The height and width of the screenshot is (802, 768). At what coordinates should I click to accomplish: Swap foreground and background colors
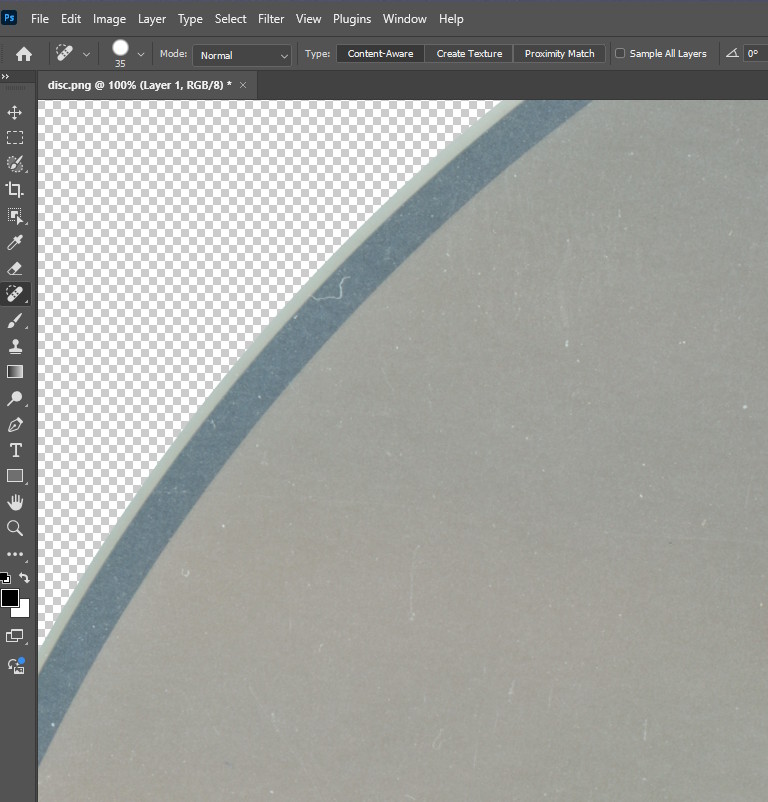click(25, 578)
